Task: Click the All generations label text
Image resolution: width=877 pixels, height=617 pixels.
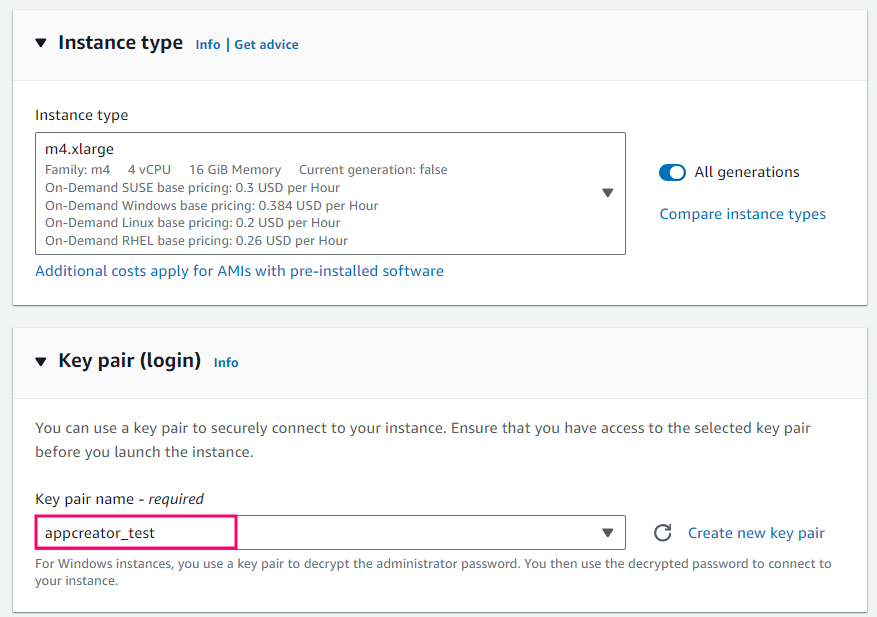Action: (x=746, y=172)
